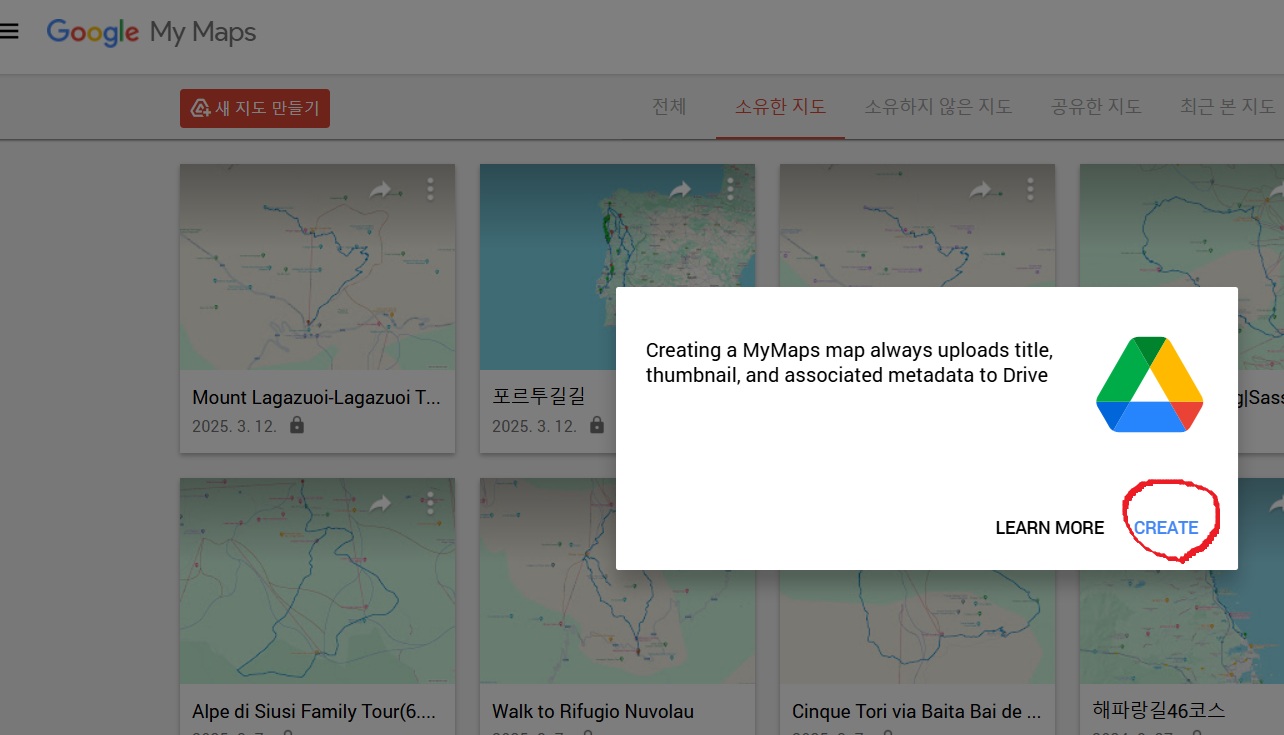This screenshot has width=1284, height=735.
Task: Open three-dot menu above Cinque Tori card
Action: pyautogui.click(x=1030, y=188)
